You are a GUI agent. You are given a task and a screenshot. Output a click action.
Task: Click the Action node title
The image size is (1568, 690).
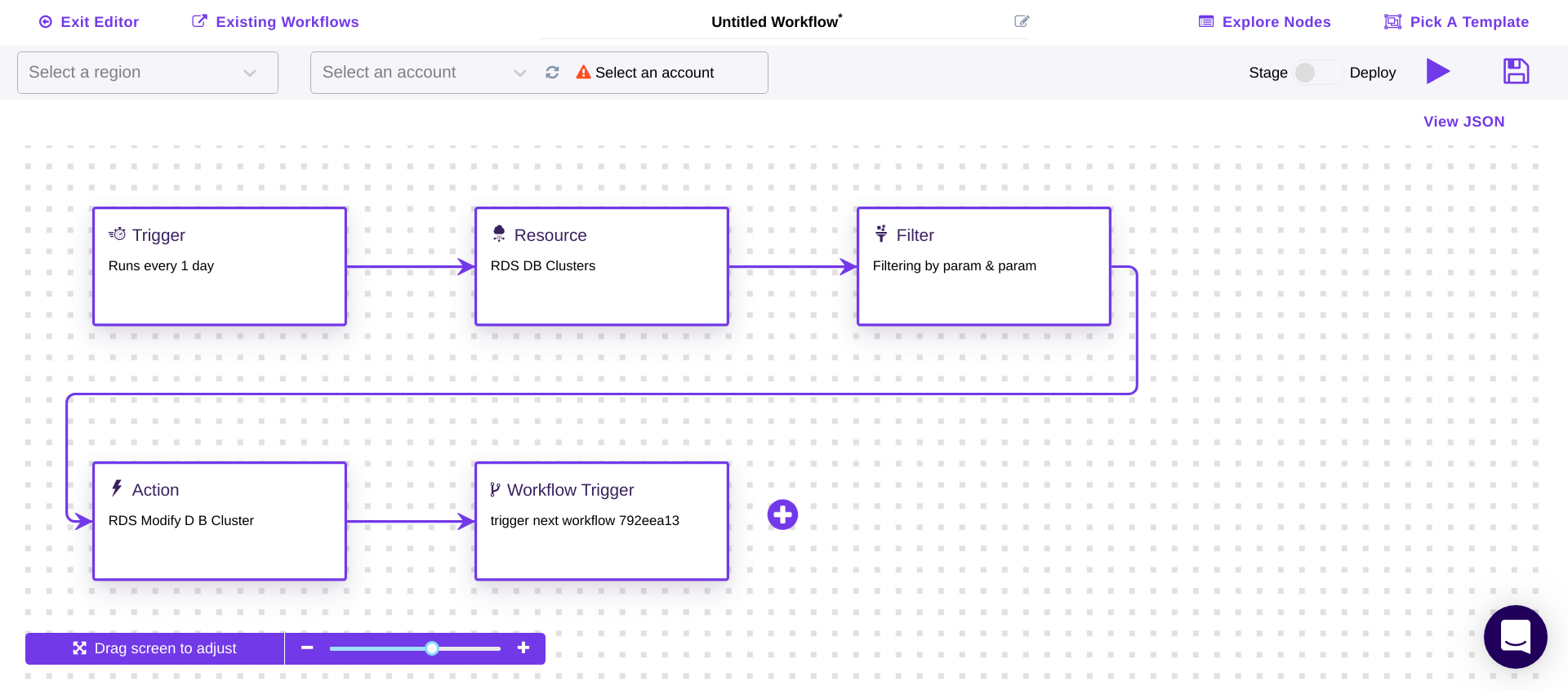coord(155,490)
